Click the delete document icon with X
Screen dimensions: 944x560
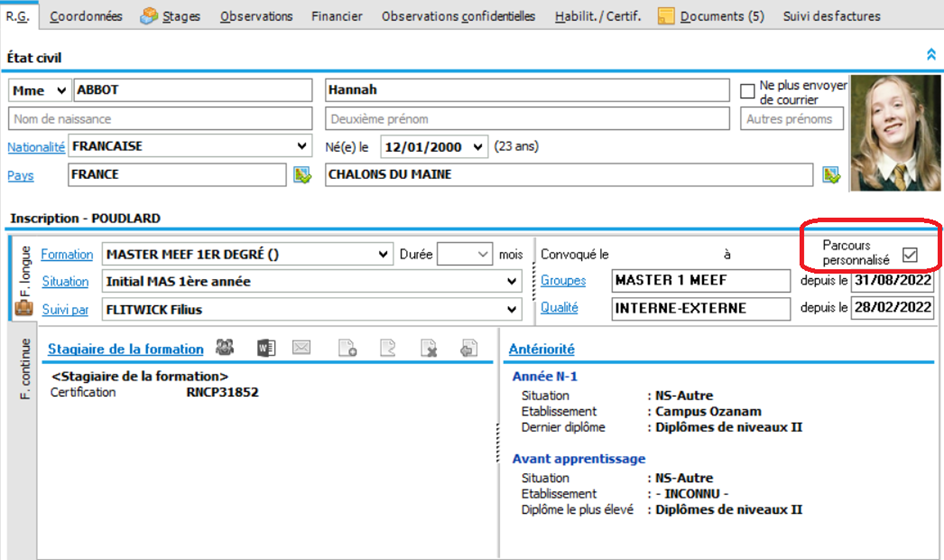pyautogui.click(x=428, y=348)
